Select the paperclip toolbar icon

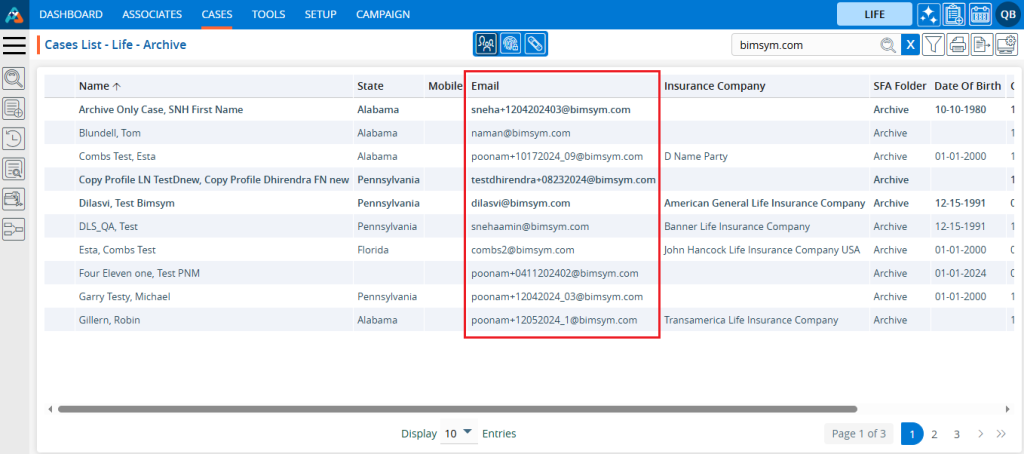tap(535, 44)
